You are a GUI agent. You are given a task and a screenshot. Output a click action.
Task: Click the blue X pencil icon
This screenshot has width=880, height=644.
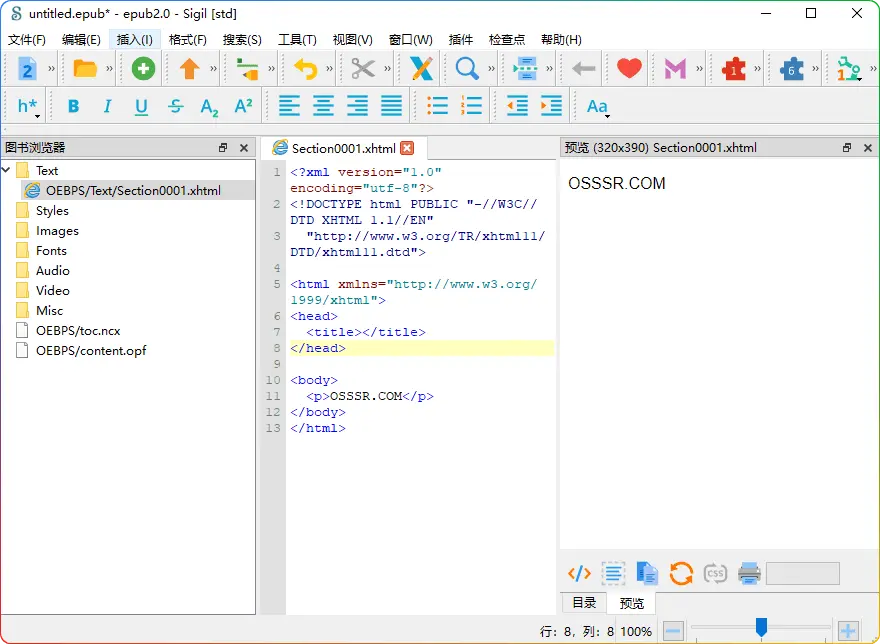(421, 69)
